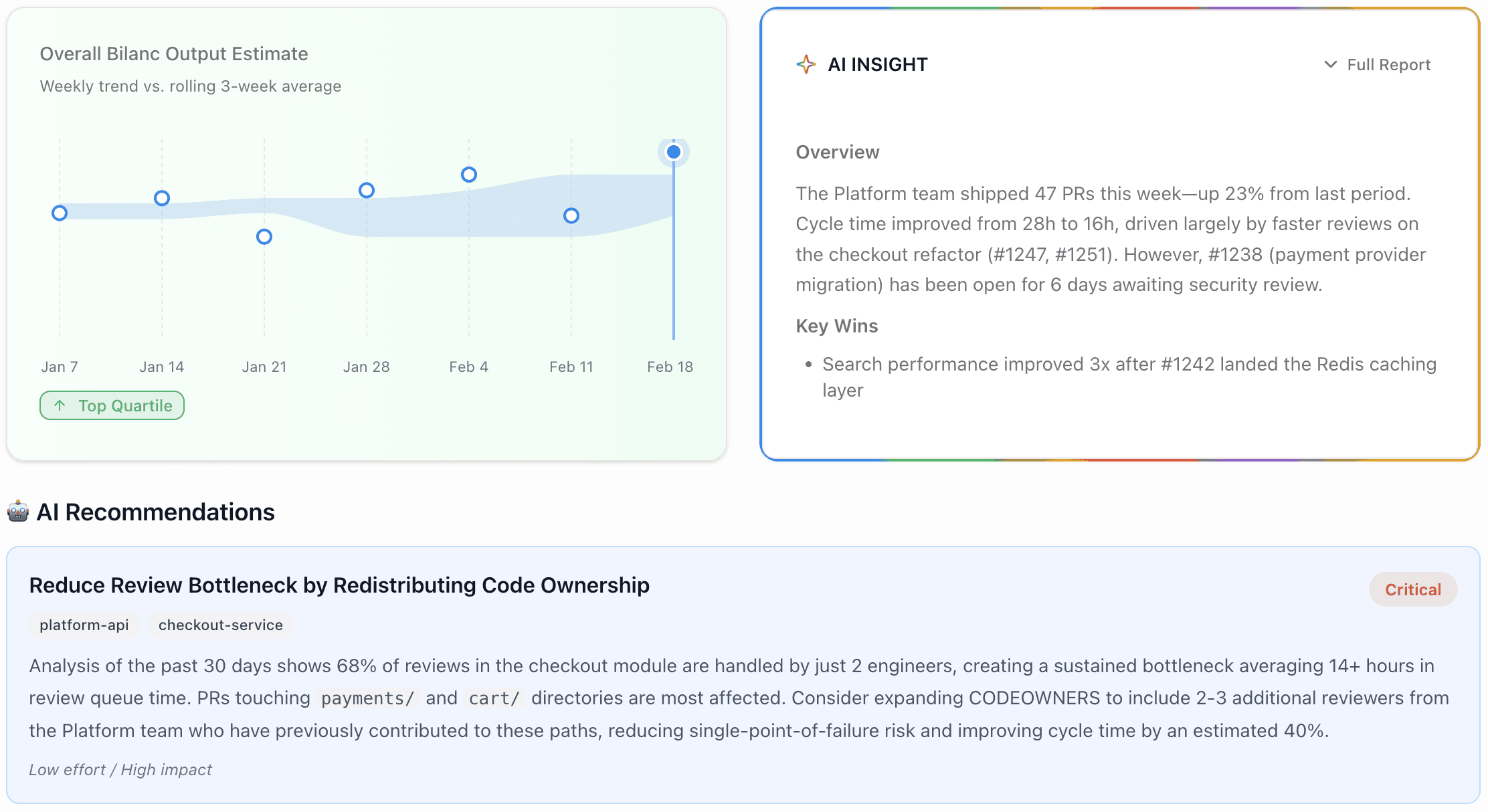Open the Reduce Review Bottleneck recommendation
The height and width of the screenshot is (812, 1488).
pyautogui.click(x=339, y=585)
